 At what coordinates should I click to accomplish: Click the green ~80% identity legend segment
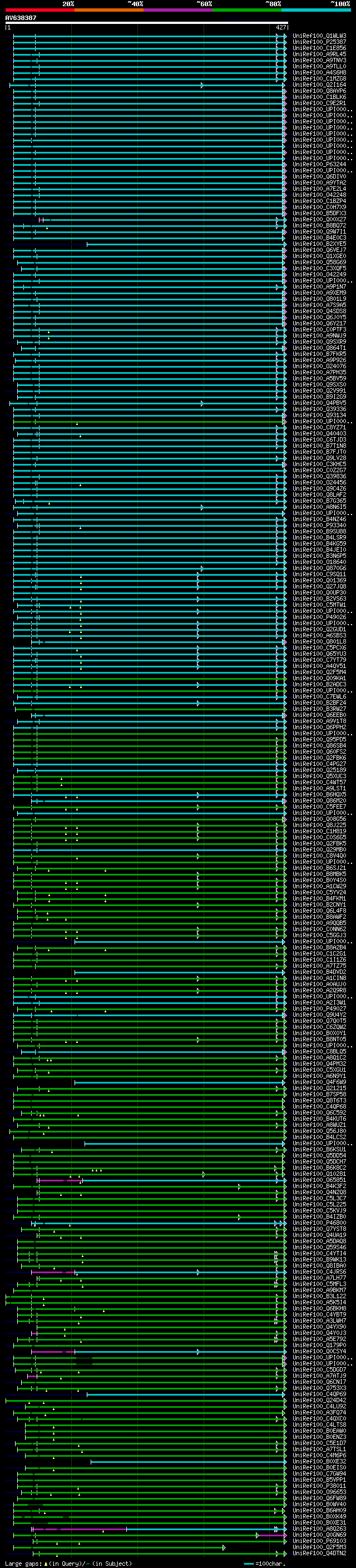pos(246,10)
